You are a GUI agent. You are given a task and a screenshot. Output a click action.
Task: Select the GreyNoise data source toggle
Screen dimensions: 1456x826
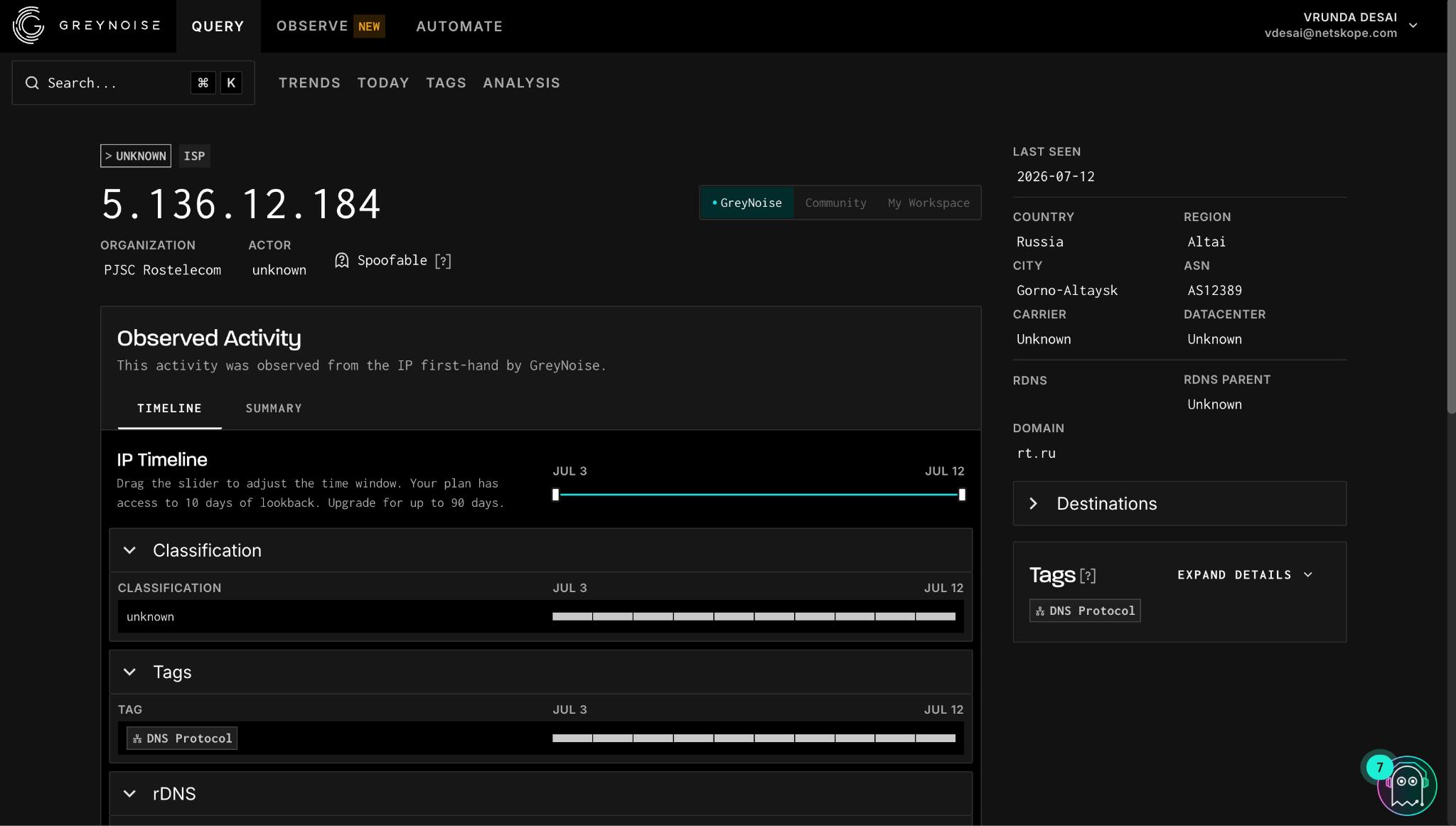pos(747,203)
